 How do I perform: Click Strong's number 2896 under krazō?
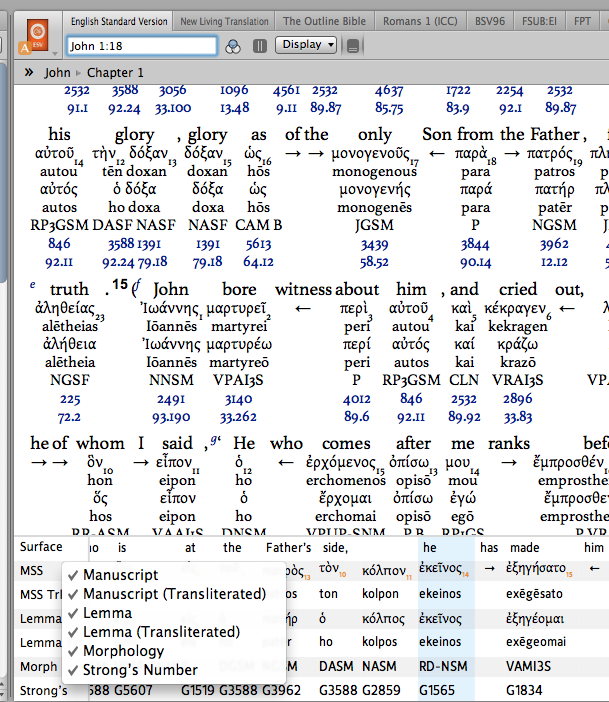tap(518, 398)
